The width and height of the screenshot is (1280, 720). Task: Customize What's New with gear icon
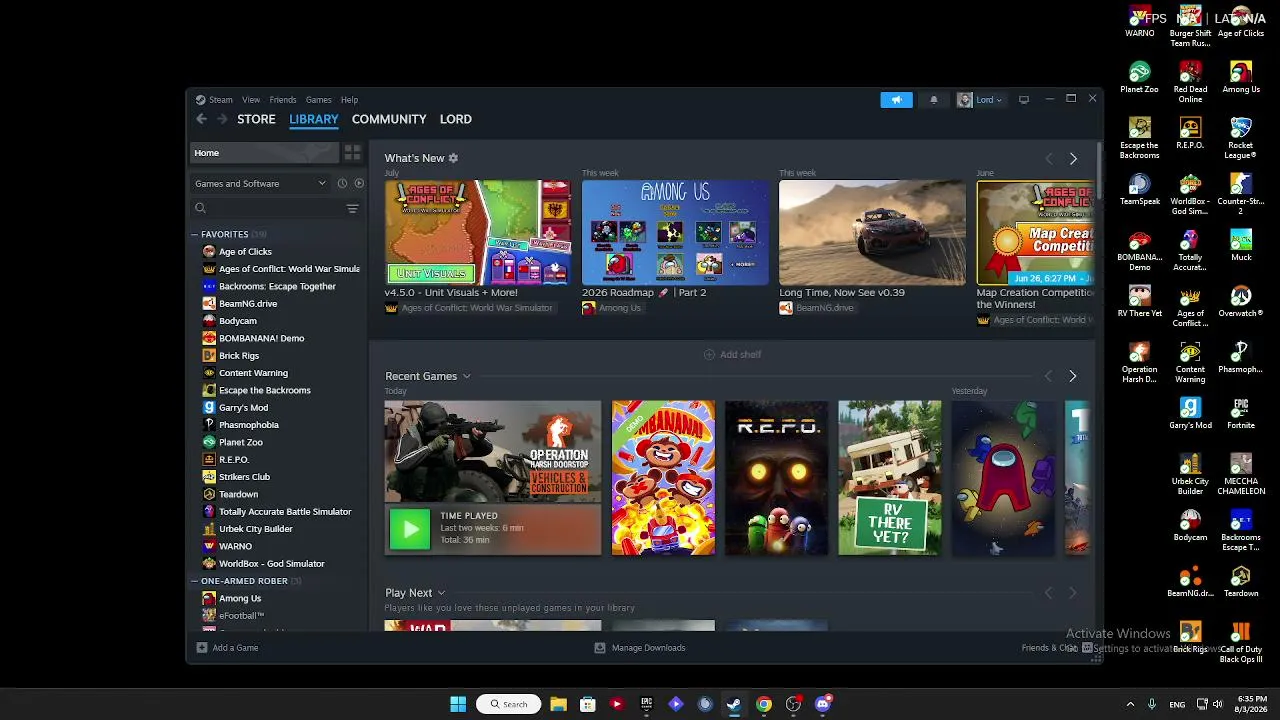click(x=453, y=158)
